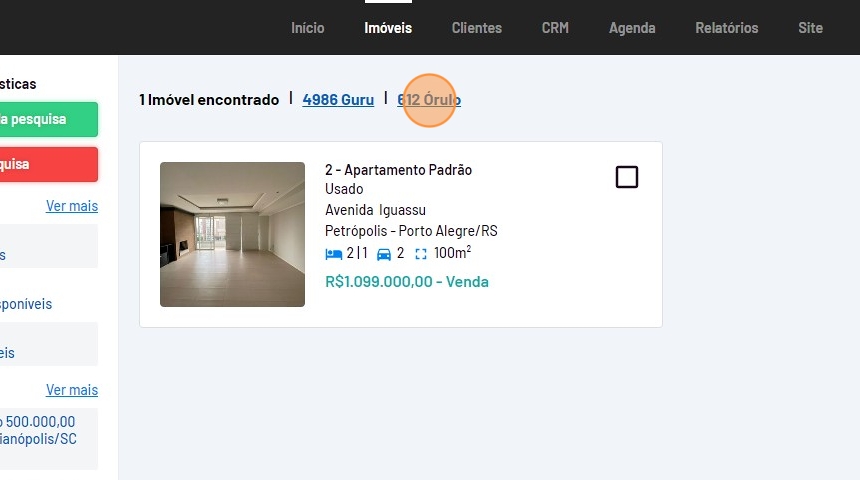The height and width of the screenshot is (480, 860).
Task: Open the apartment photo thumbnail
Action: [x=233, y=234]
